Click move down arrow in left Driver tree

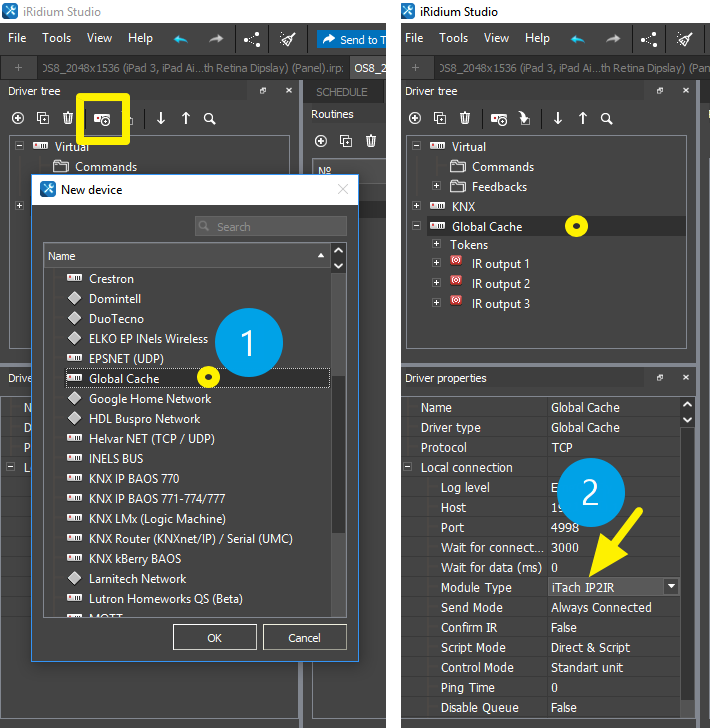pyautogui.click(x=161, y=118)
